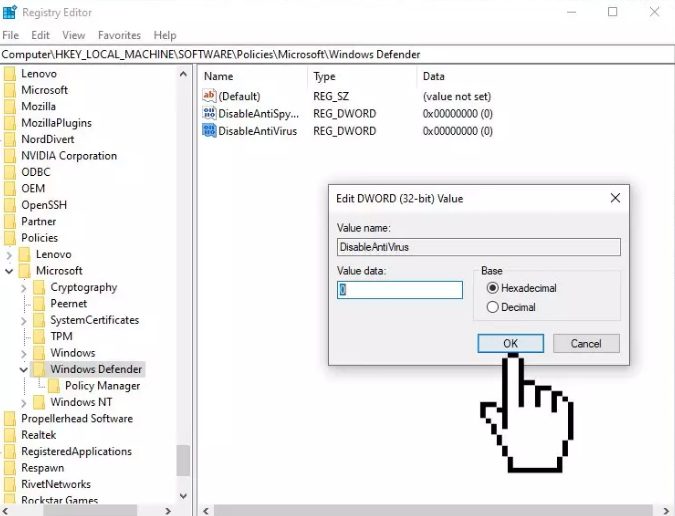Viewport: 675px width, 516px height.
Task: Cancel the Edit DWORD dialog
Action: [x=586, y=343]
